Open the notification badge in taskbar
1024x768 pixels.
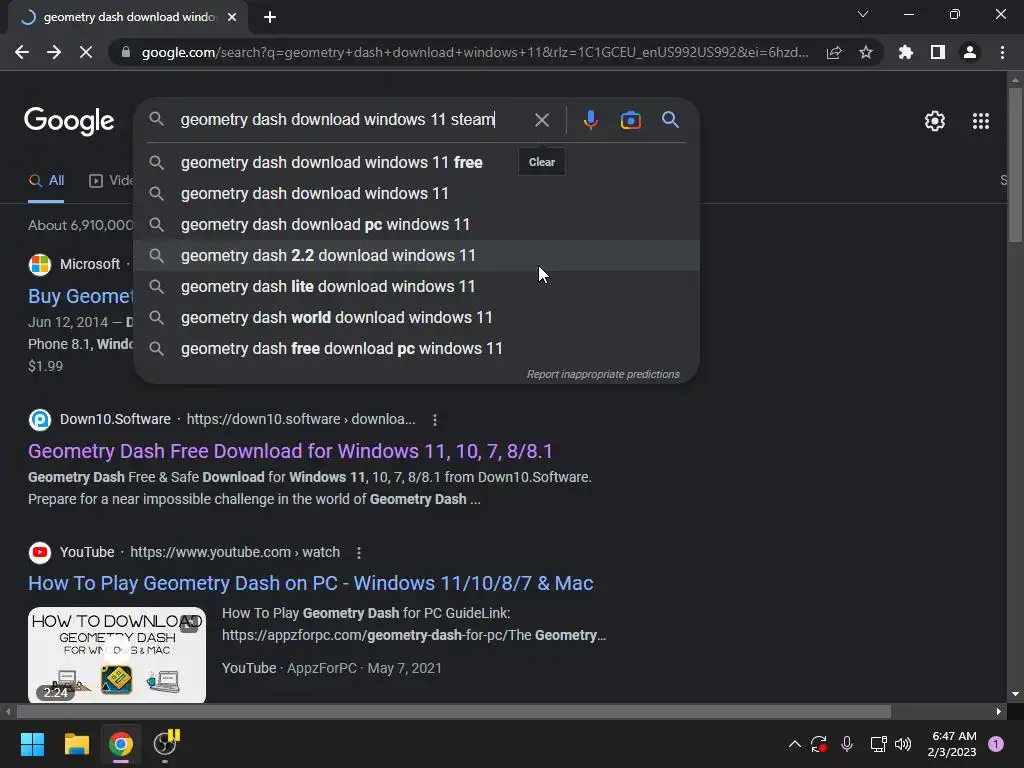pos(996,744)
